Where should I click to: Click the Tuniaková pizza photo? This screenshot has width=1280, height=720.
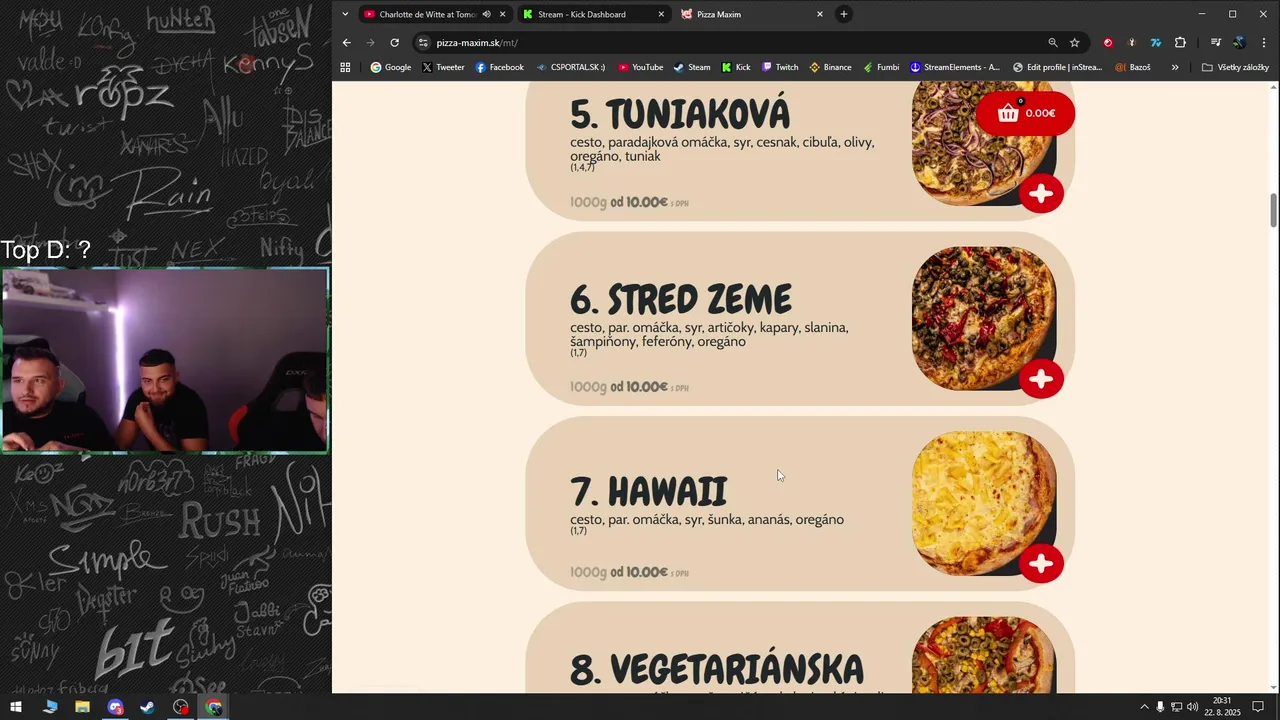tap(983, 145)
